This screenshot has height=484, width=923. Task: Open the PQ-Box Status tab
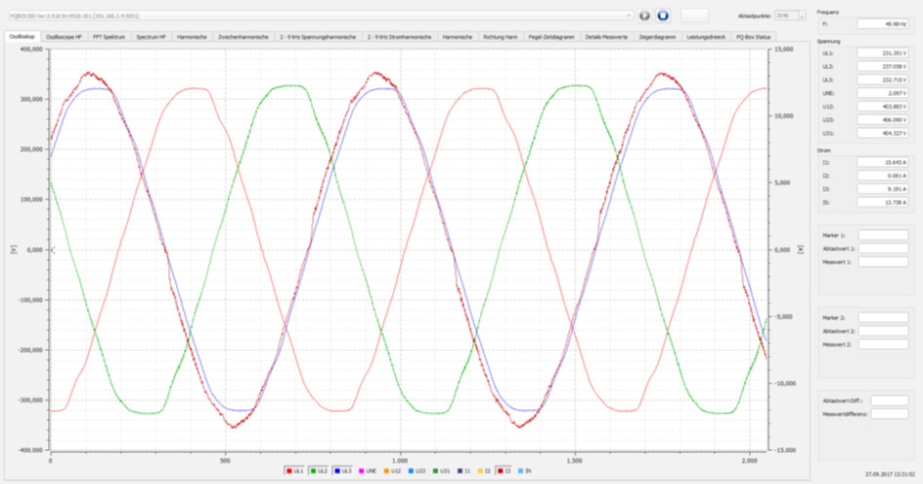coord(753,37)
